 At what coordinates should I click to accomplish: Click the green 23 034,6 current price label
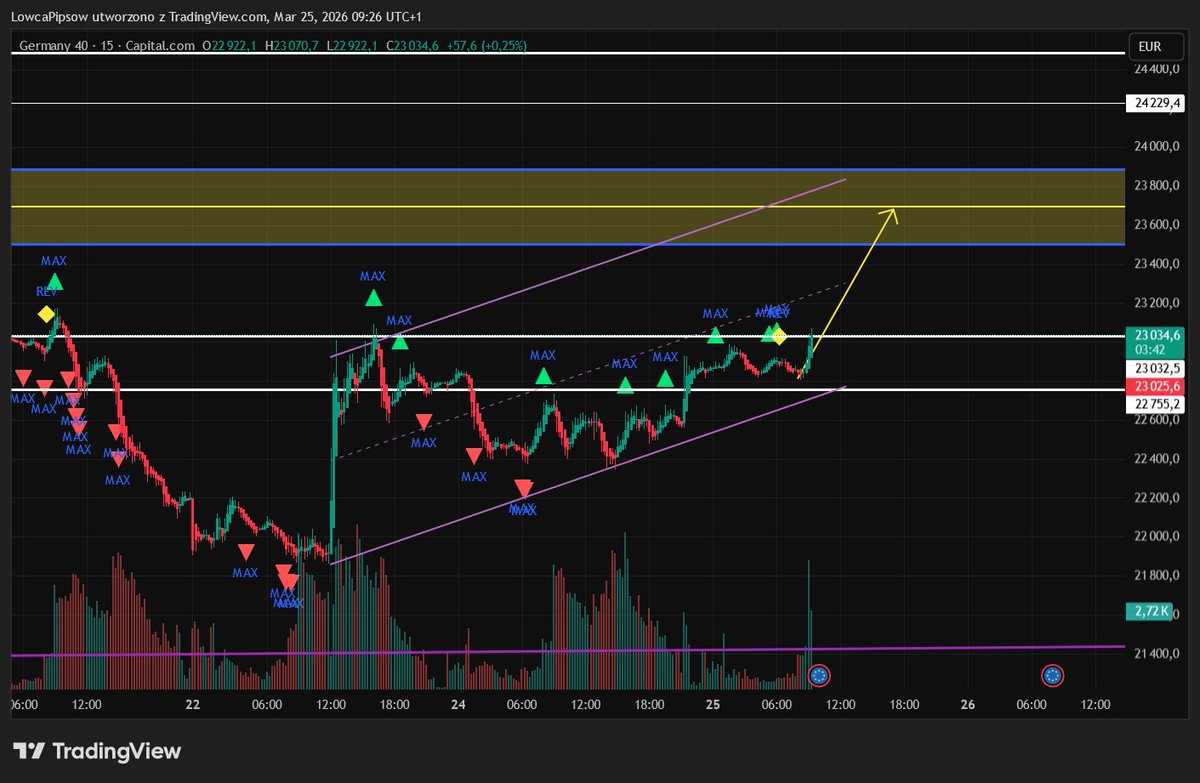pyautogui.click(x=1157, y=335)
